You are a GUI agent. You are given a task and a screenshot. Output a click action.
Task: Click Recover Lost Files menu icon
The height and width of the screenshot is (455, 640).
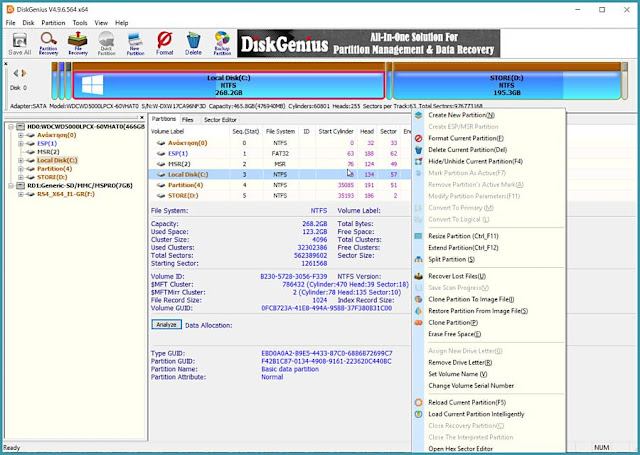click(x=418, y=276)
